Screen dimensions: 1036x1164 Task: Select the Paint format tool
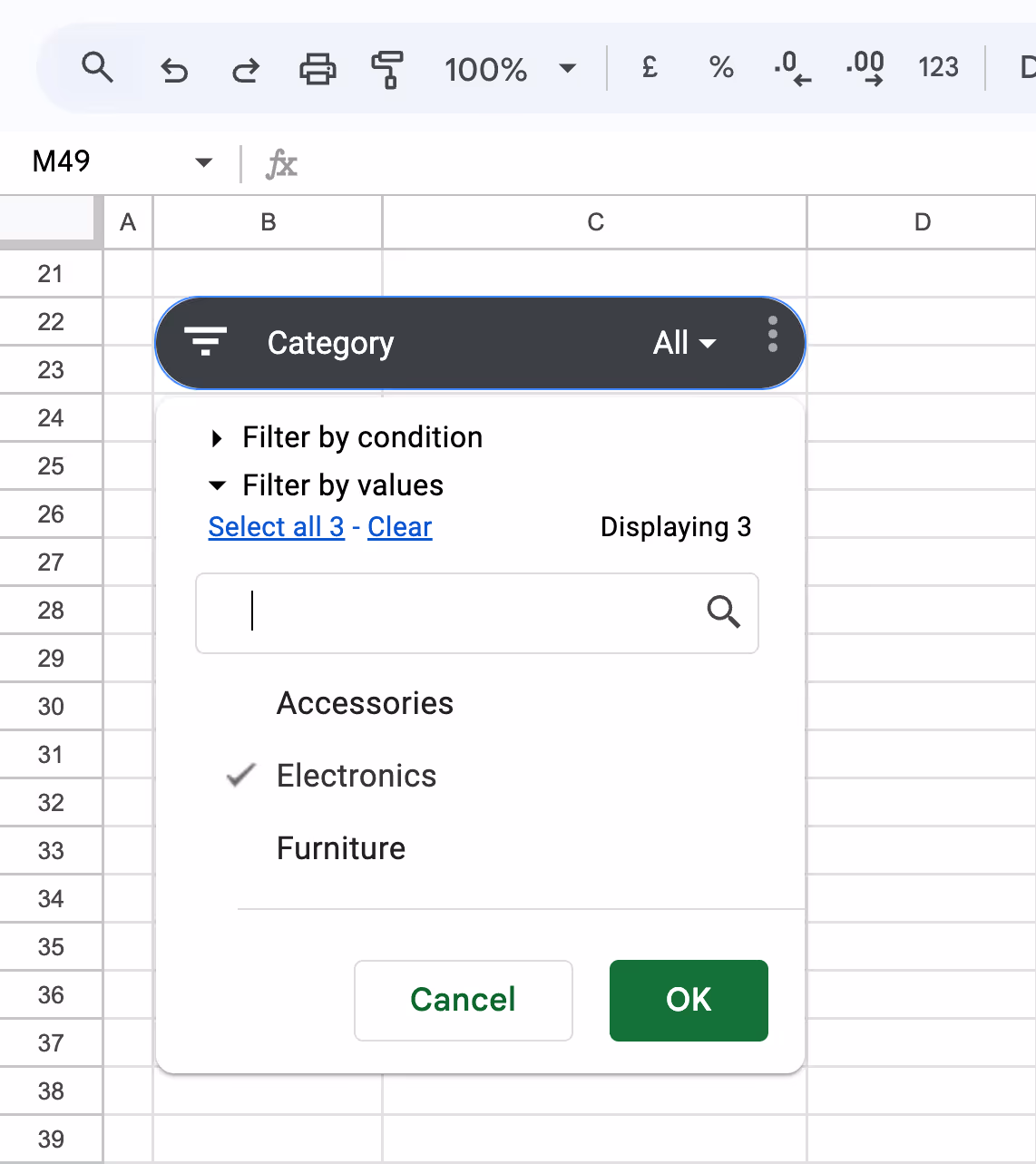click(388, 68)
